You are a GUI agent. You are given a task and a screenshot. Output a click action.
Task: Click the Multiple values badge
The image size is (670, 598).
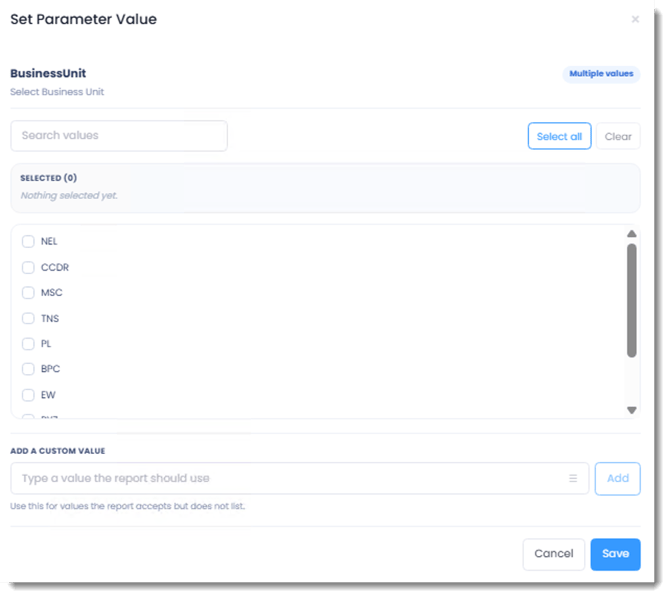point(601,74)
